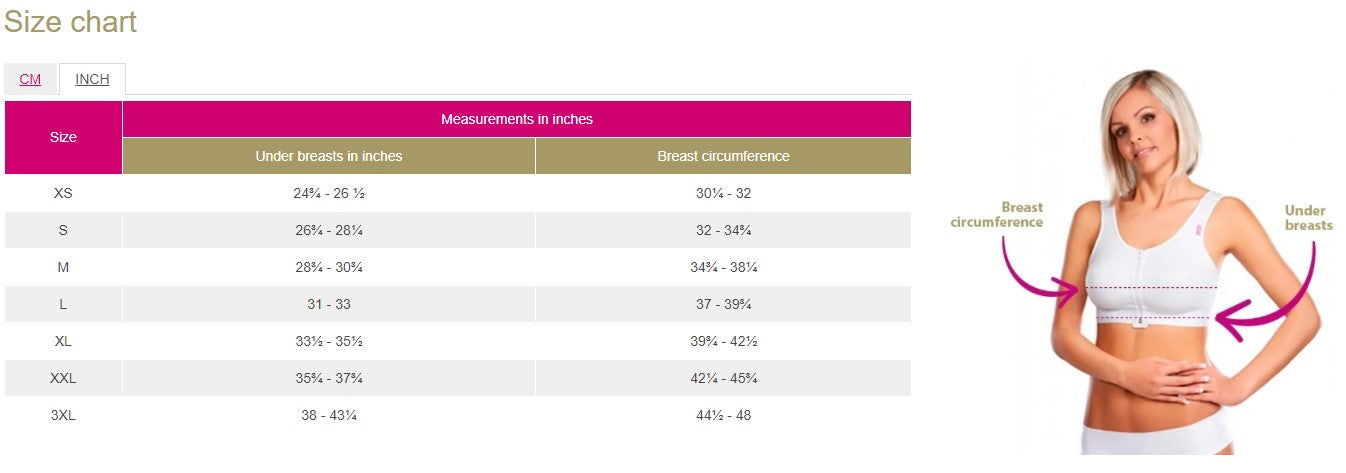Screen dimensions: 1346x473
Task: Click the 'Breast circumference' label on image
Action: pos(996,215)
